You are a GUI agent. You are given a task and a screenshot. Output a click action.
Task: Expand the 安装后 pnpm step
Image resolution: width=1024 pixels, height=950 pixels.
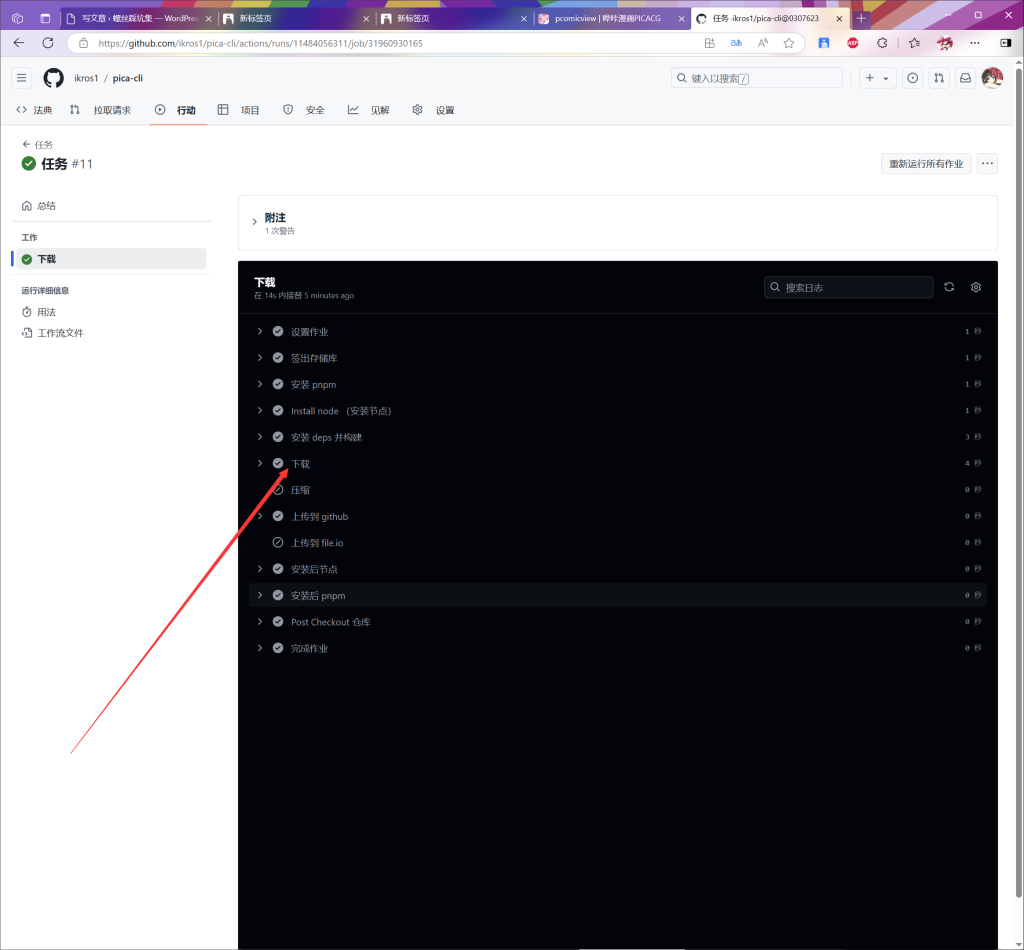[x=260, y=595]
